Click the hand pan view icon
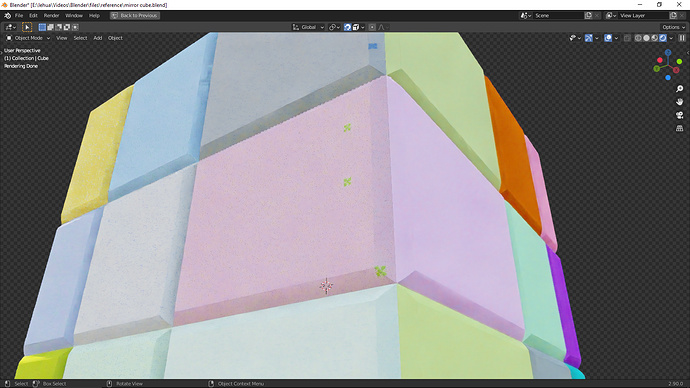690x388 pixels. point(679,102)
